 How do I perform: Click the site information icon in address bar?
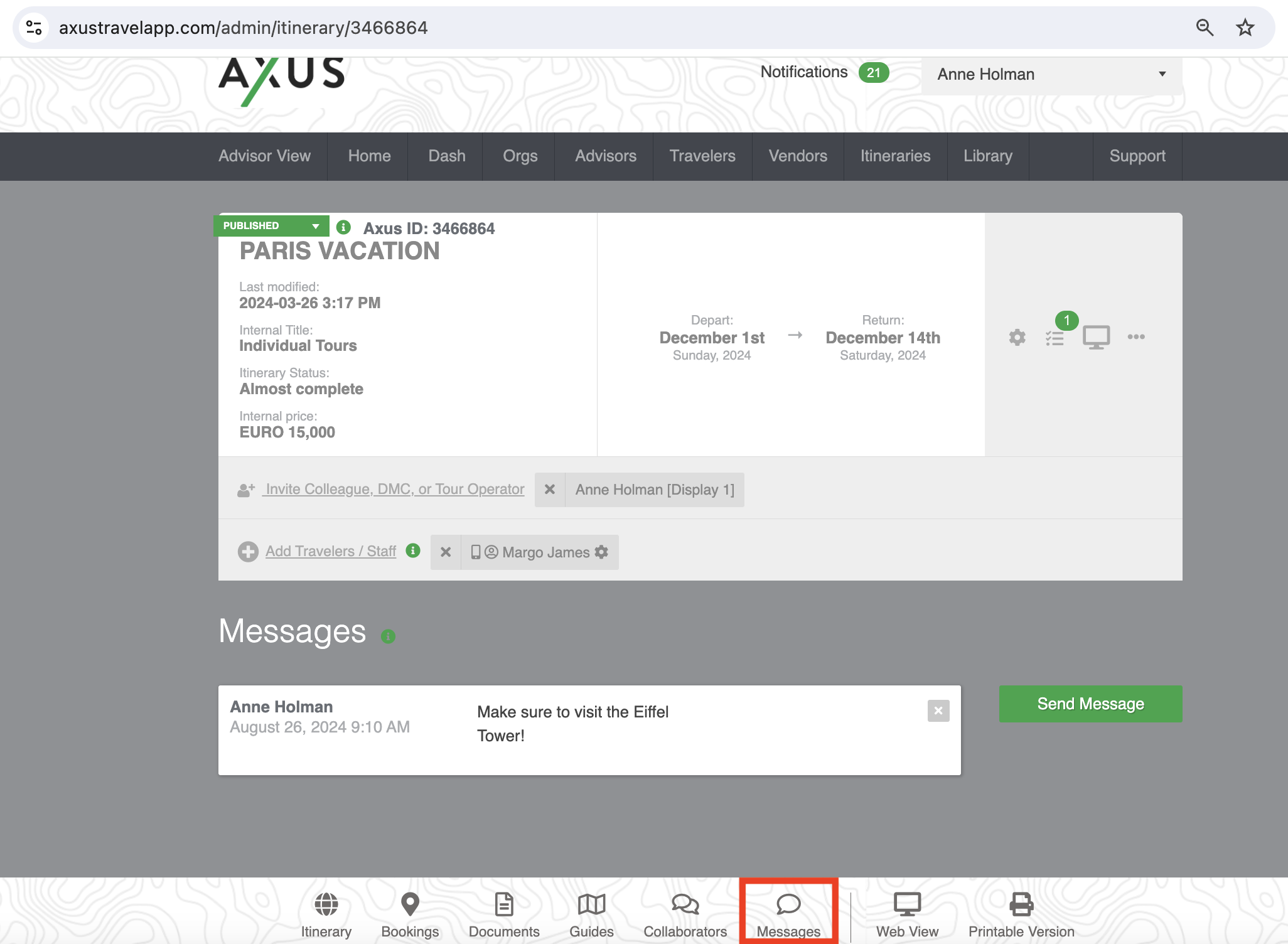34,28
